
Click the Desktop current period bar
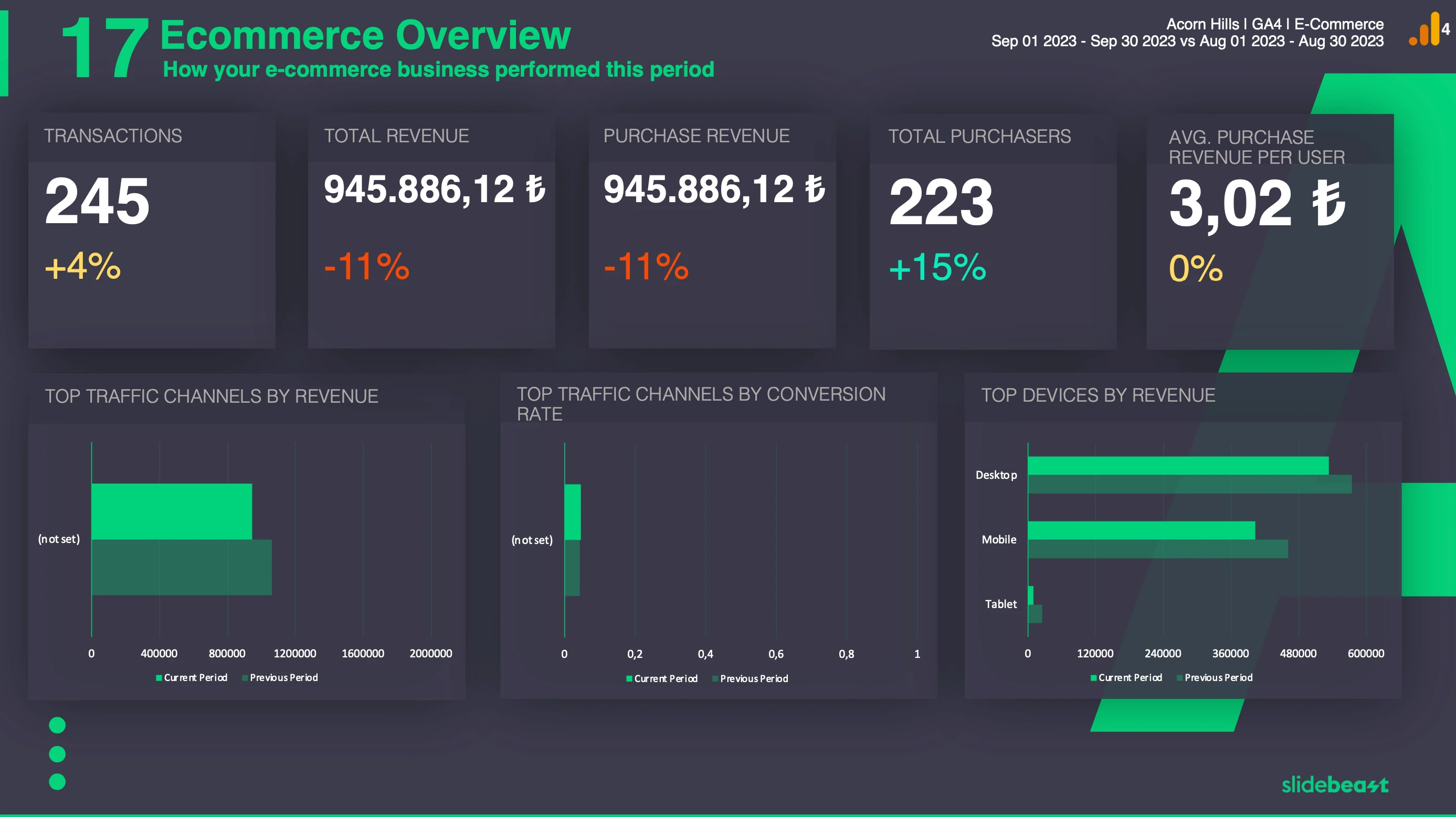coord(1178,466)
